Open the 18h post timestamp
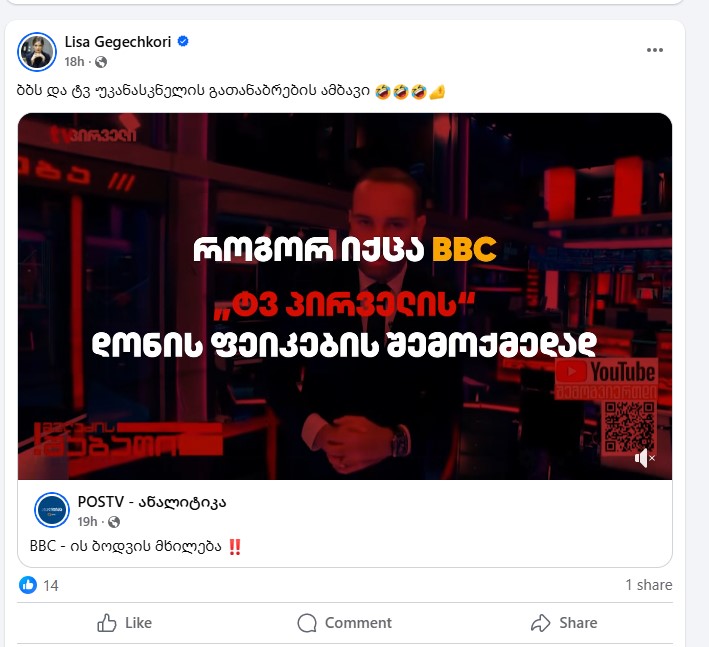This screenshot has height=647, width=709. 74,61
